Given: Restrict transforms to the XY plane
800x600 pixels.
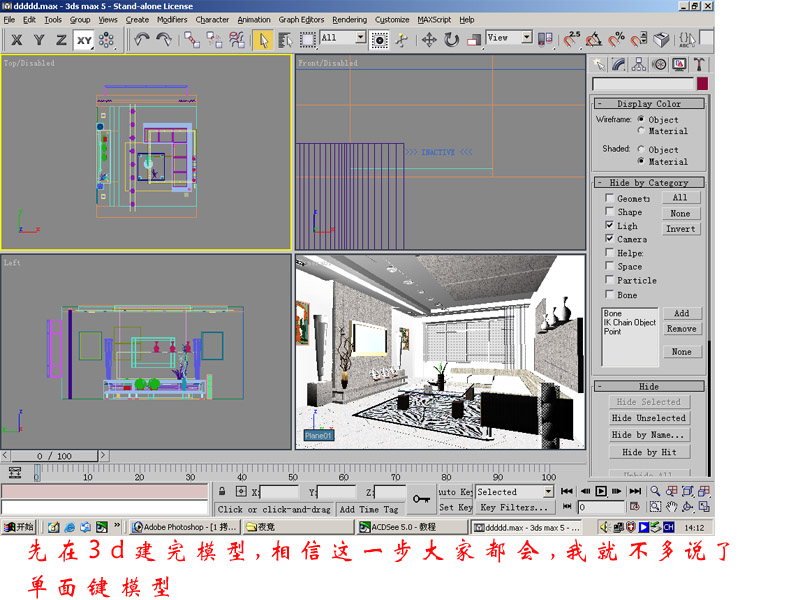Looking at the screenshot, I should pos(84,39).
